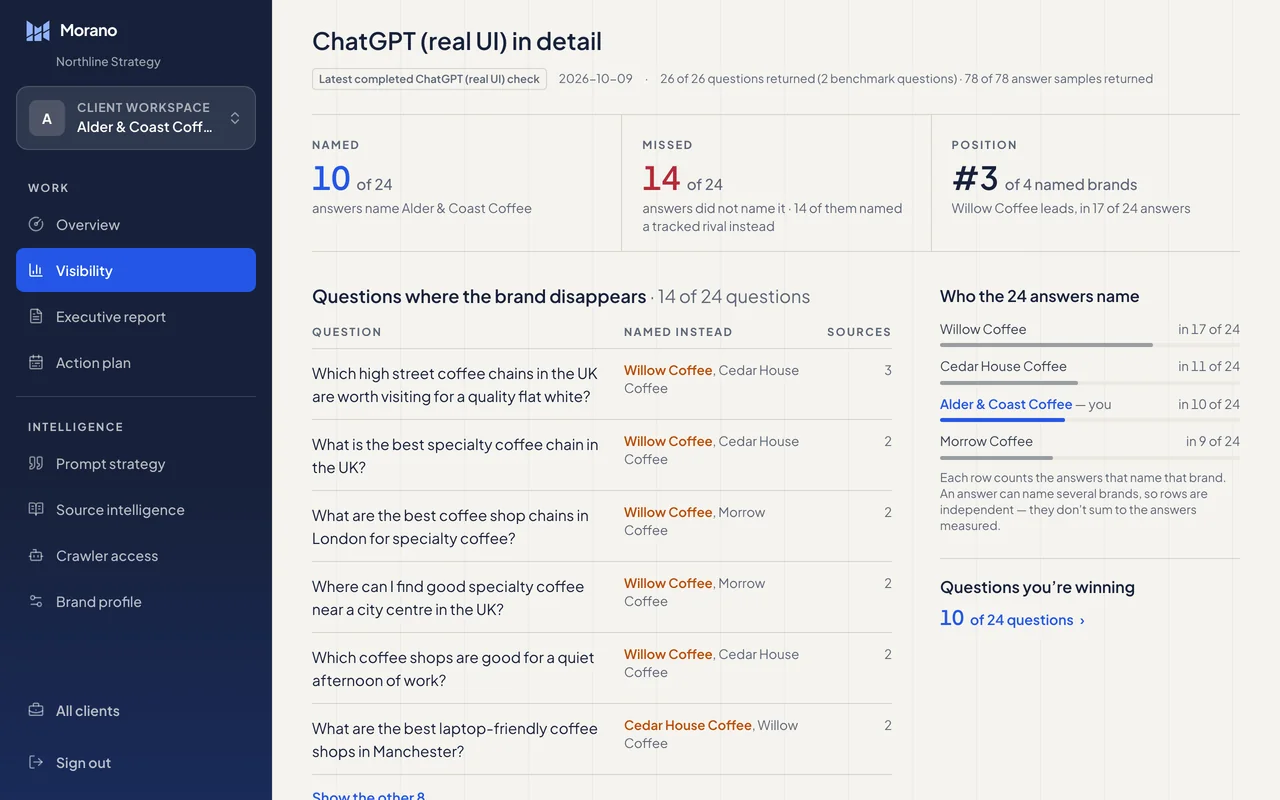The image size is (1280, 800).
Task: Select the city centre specialty coffee question
Action: coord(602,597)
